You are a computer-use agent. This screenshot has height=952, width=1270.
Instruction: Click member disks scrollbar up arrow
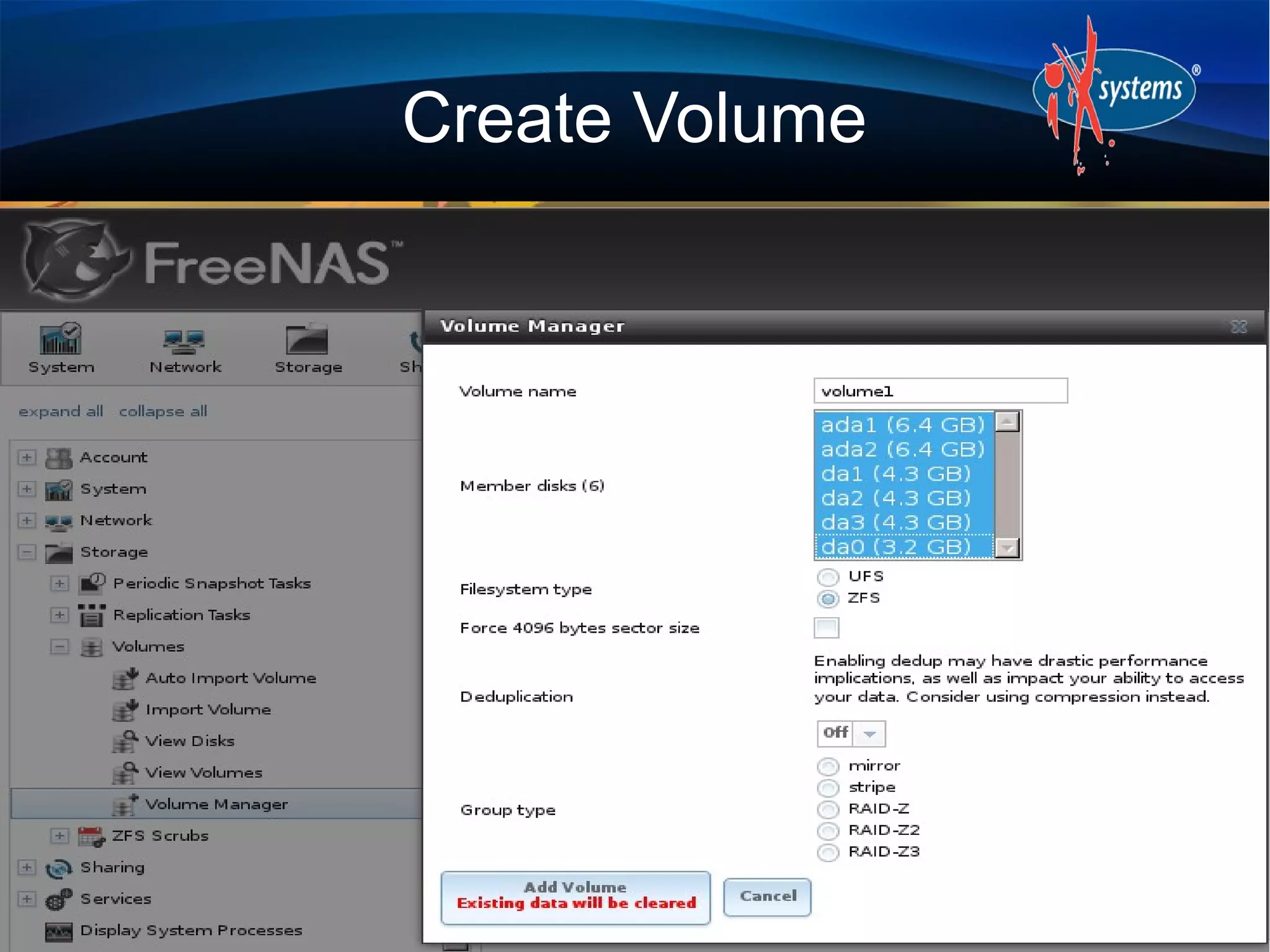[x=1008, y=422]
